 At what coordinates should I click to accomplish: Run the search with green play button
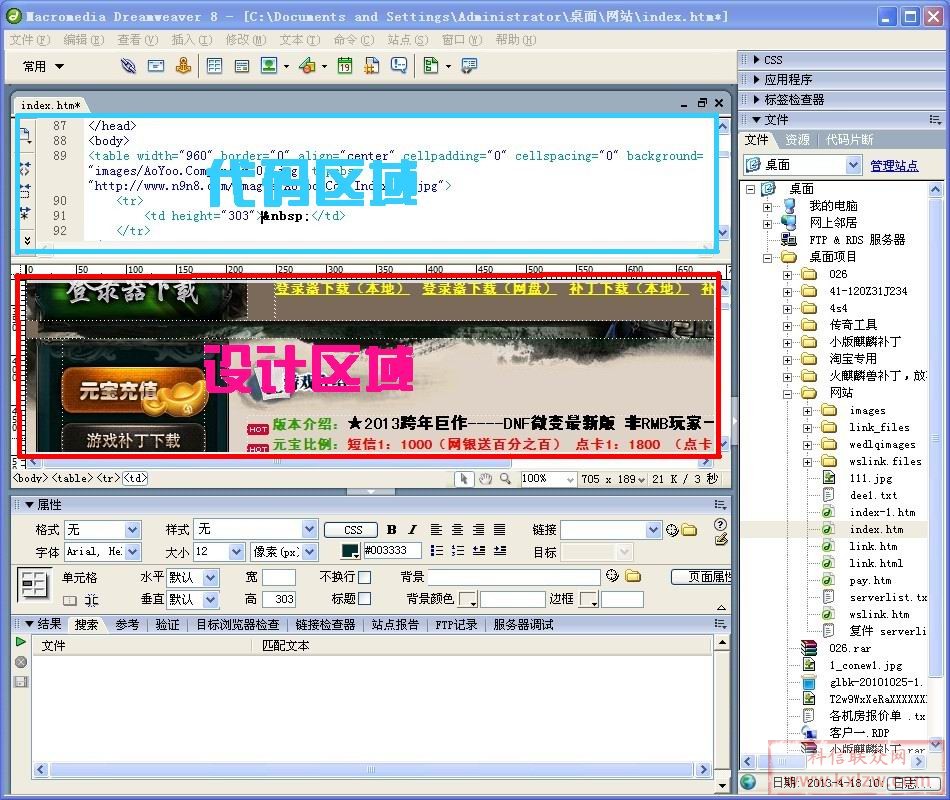pyautogui.click(x=21, y=641)
